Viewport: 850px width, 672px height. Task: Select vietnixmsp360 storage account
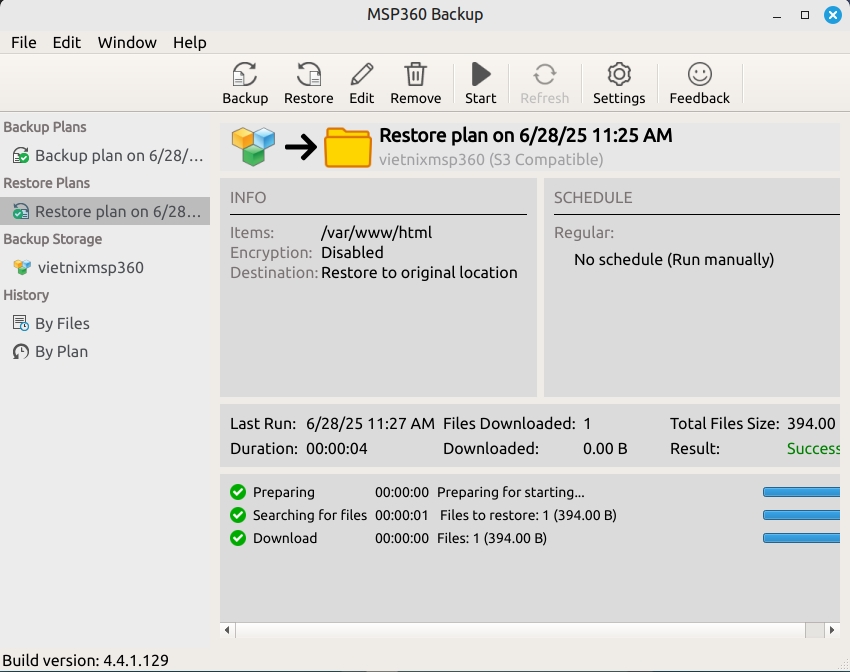[105, 267]
